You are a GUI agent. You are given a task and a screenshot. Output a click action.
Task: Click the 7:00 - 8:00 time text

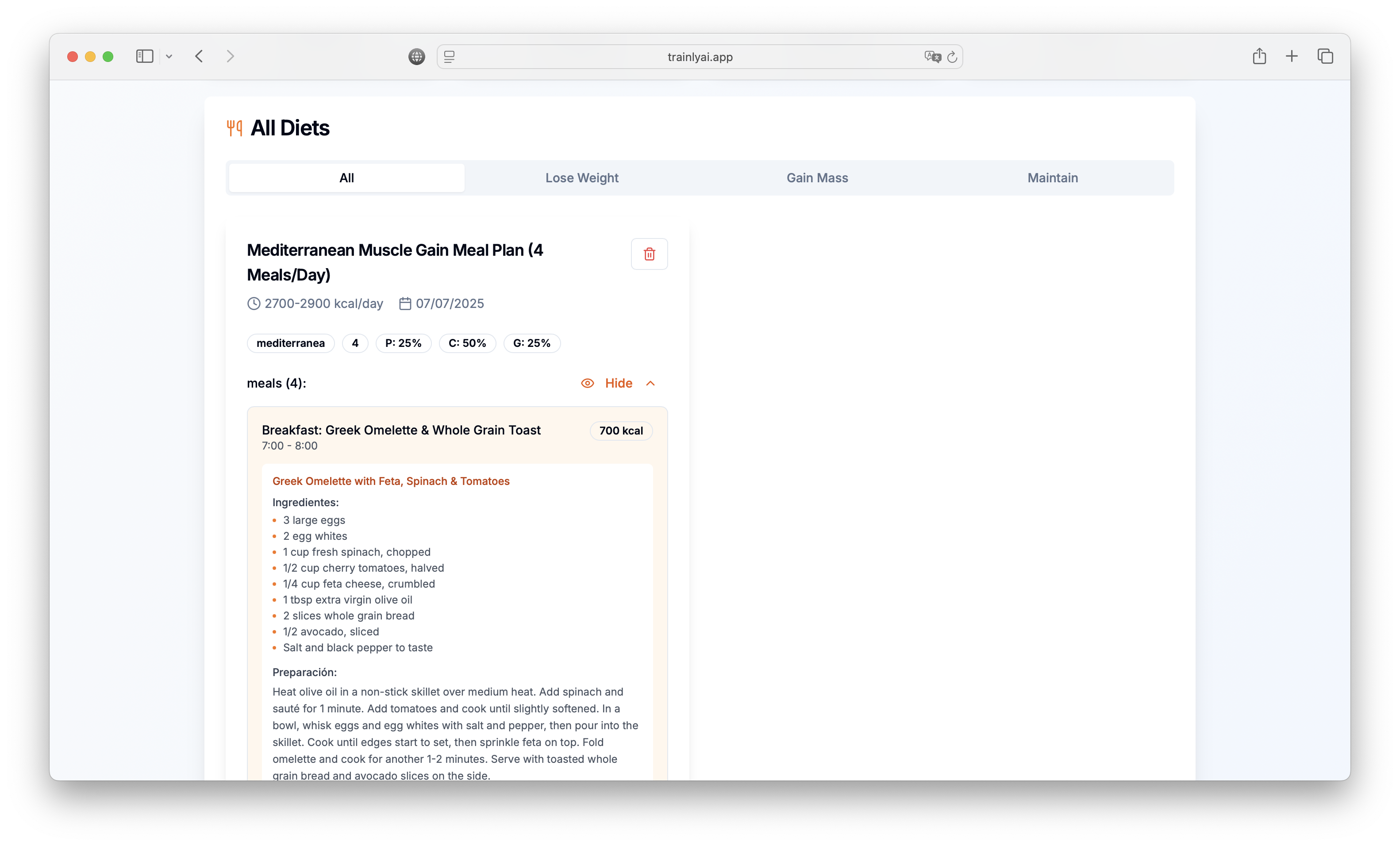pos(290,446)
